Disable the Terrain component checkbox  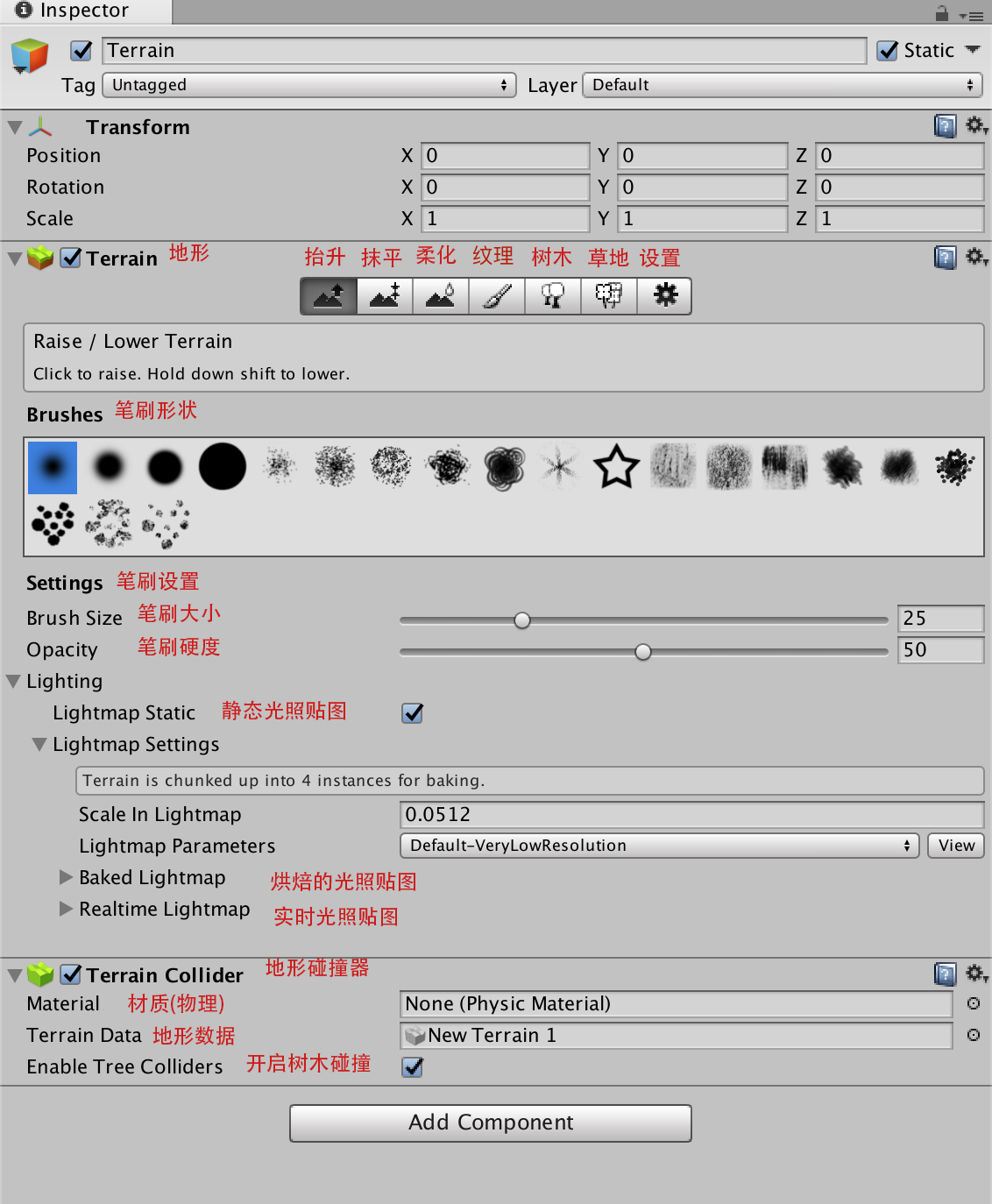(71, 259)
